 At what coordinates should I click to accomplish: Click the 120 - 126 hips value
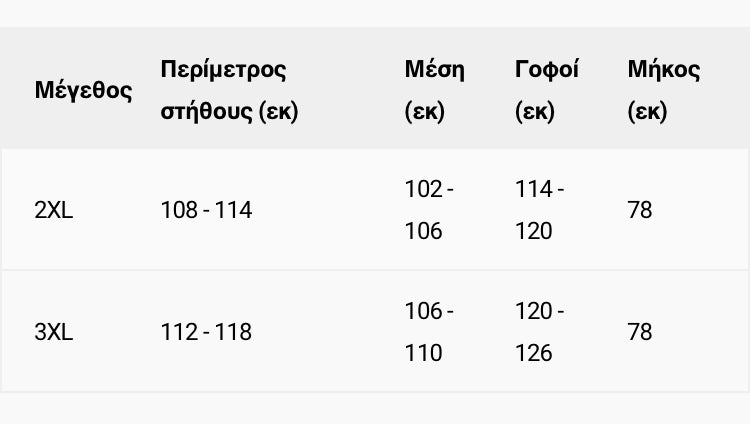540,332
